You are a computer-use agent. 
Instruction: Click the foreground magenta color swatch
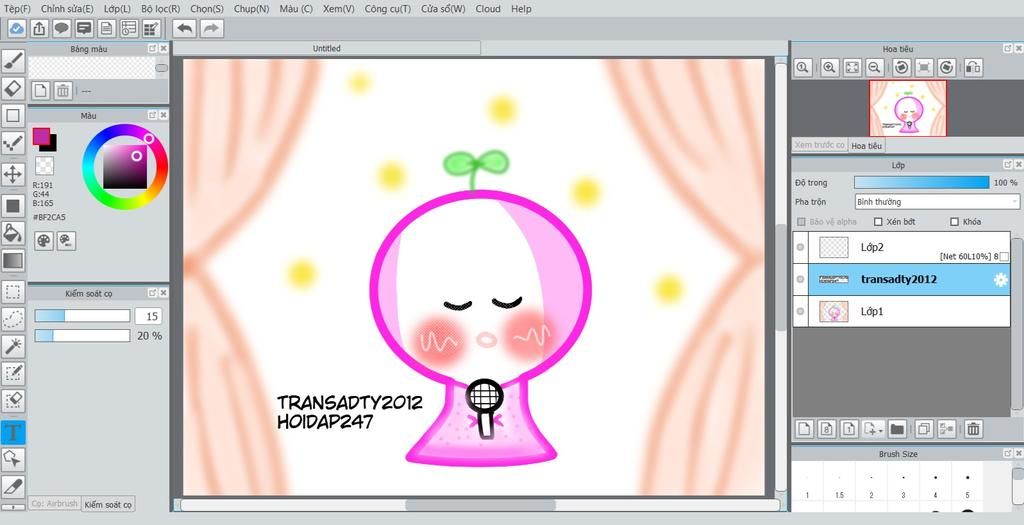[x=40, y=136]
